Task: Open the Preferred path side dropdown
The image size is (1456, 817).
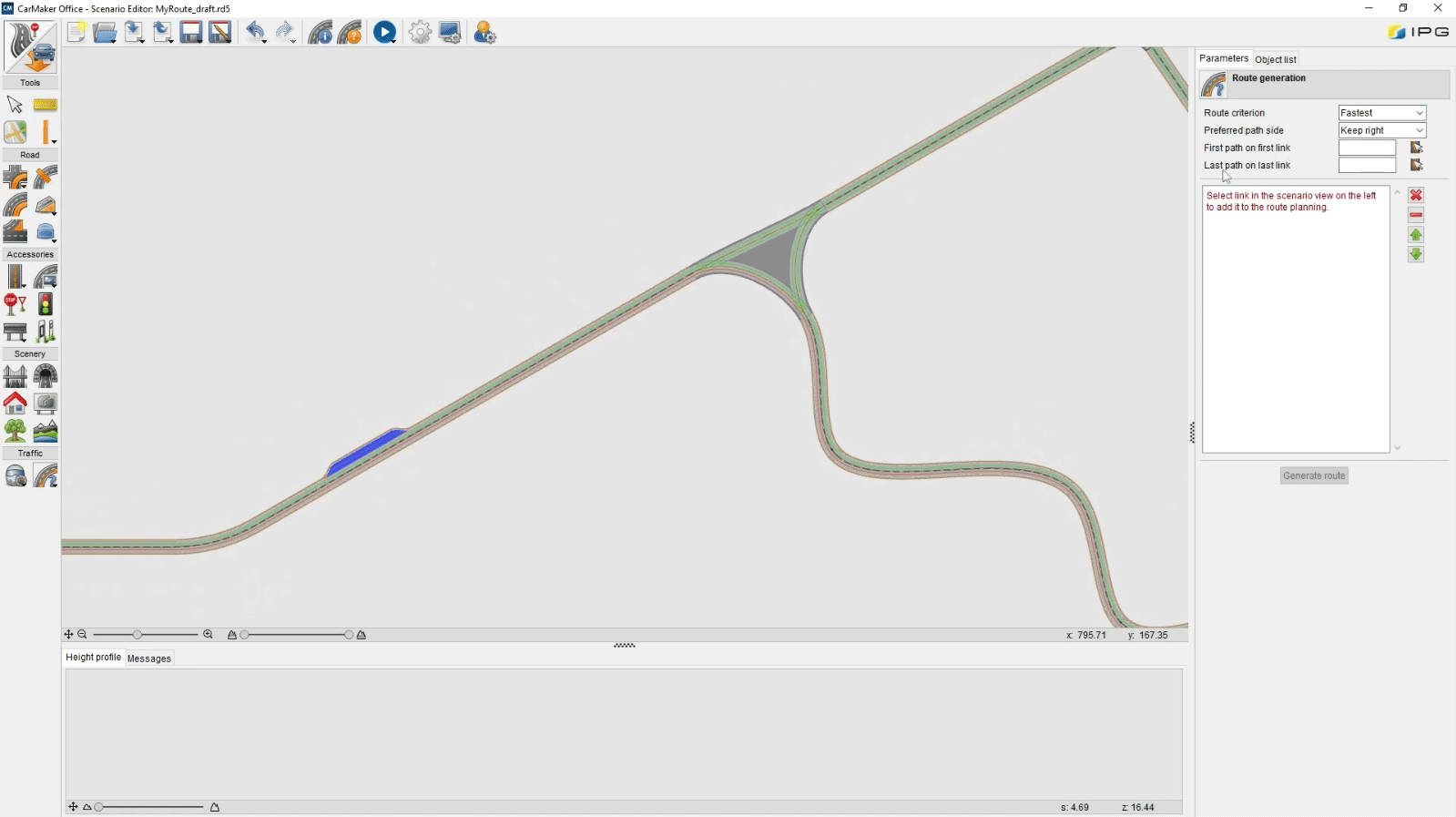Action: pyautogui.click(x=1382, y=130)
